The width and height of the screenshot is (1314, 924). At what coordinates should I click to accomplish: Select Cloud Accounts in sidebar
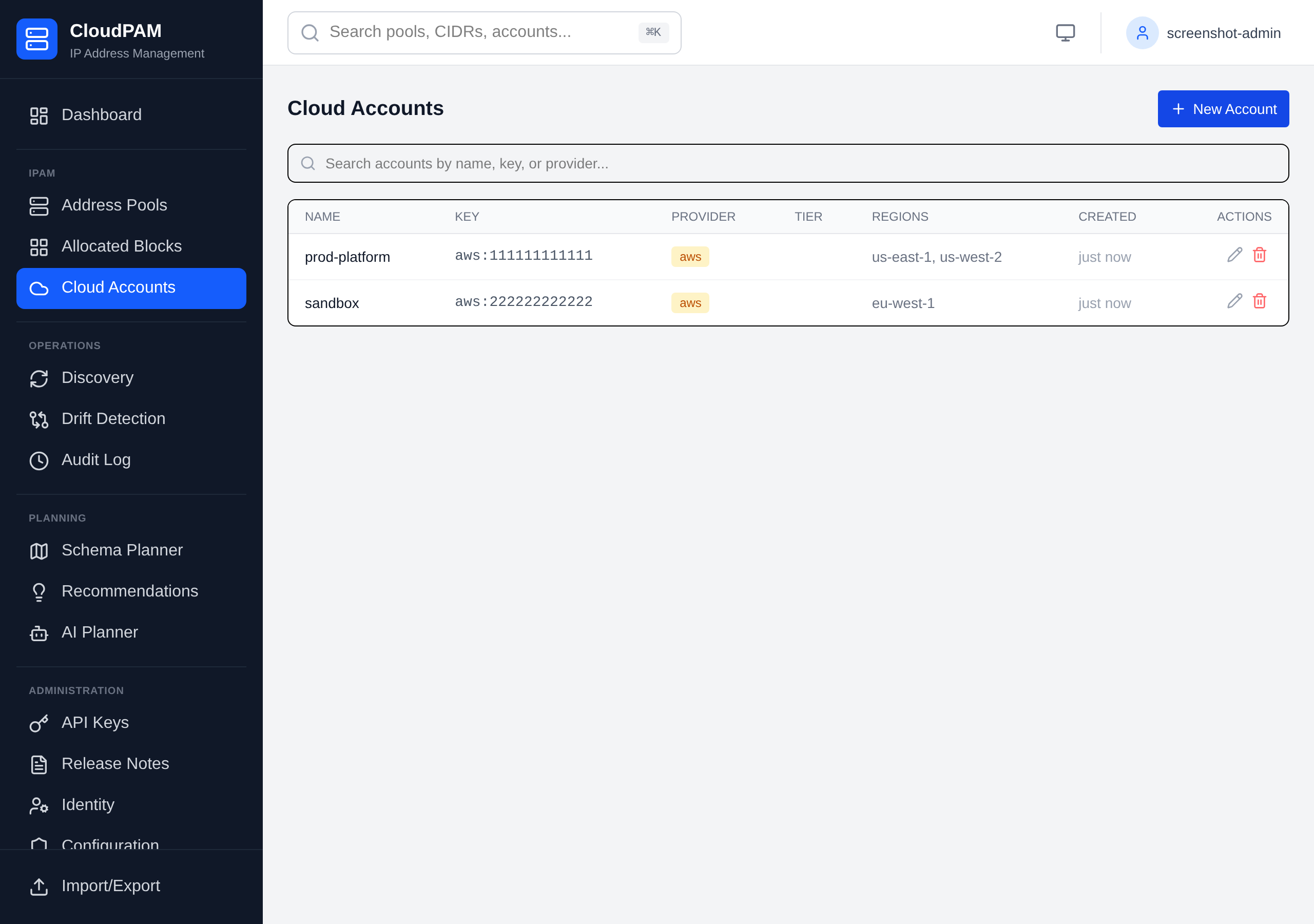[131, 288]
